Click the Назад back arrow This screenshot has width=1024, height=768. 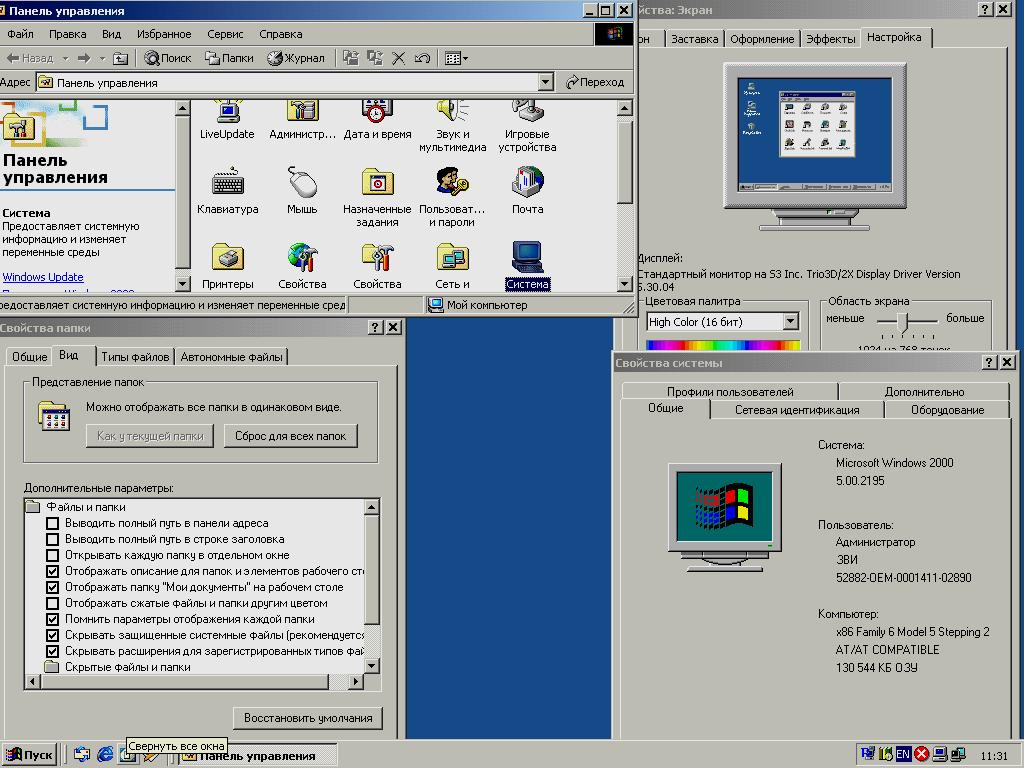(30, 58)
